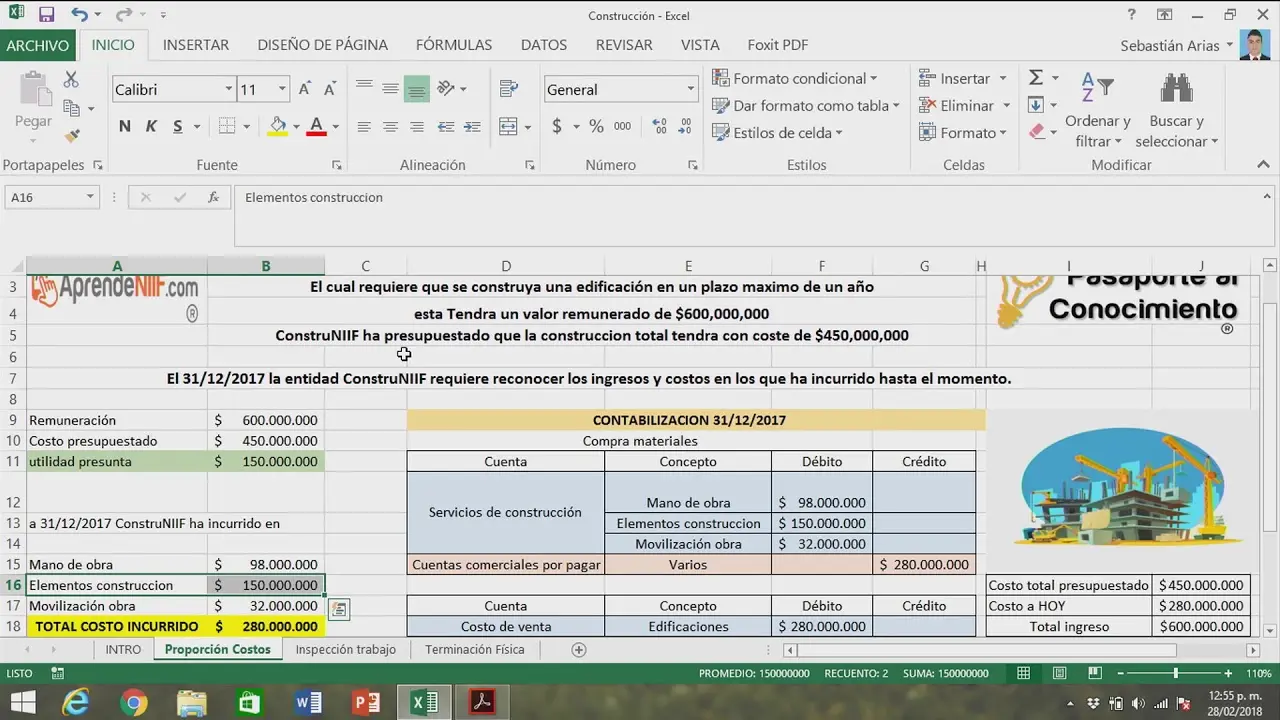Screen dimensions: 1280x720
Task: Click the AutoSum sigma icon
Action: [1036, 78]
